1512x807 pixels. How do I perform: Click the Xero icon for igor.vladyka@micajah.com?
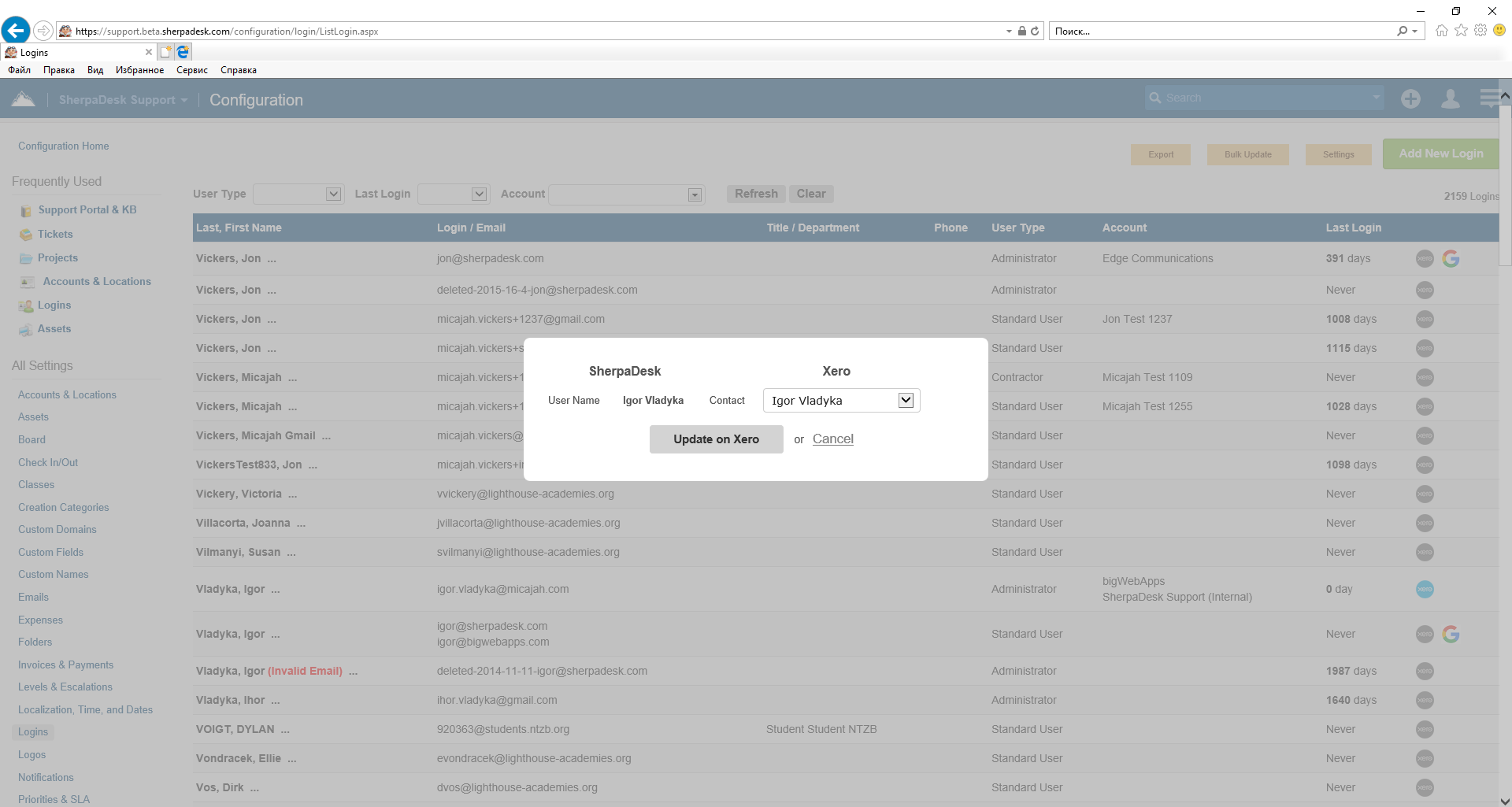tap(1425, 589)
